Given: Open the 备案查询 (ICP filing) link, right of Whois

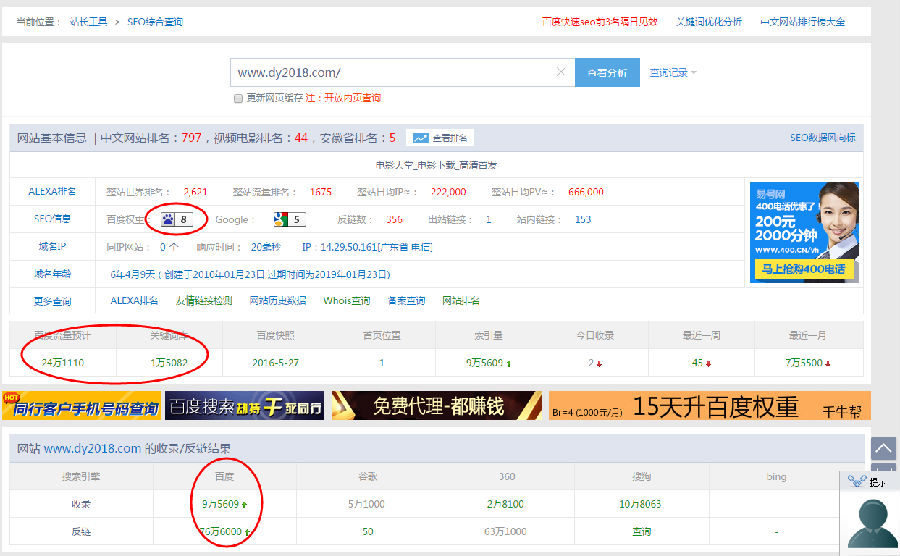Looking at the screenshot, I should click(406, 301).
